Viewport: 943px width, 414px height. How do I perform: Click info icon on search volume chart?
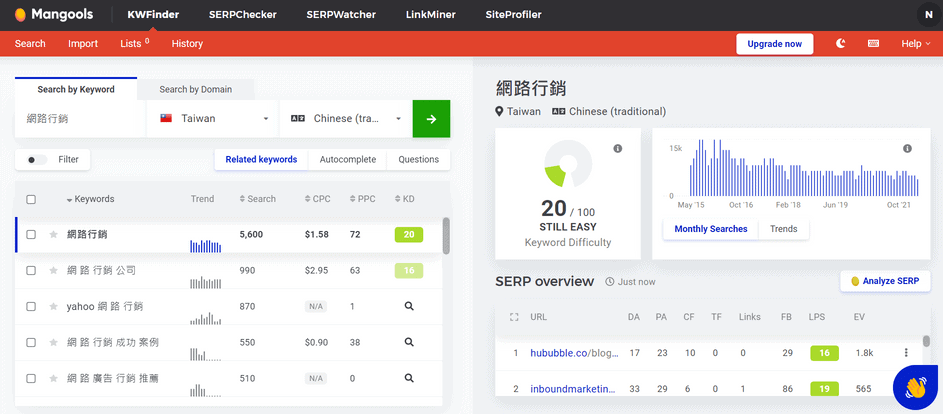click(908, 149)
